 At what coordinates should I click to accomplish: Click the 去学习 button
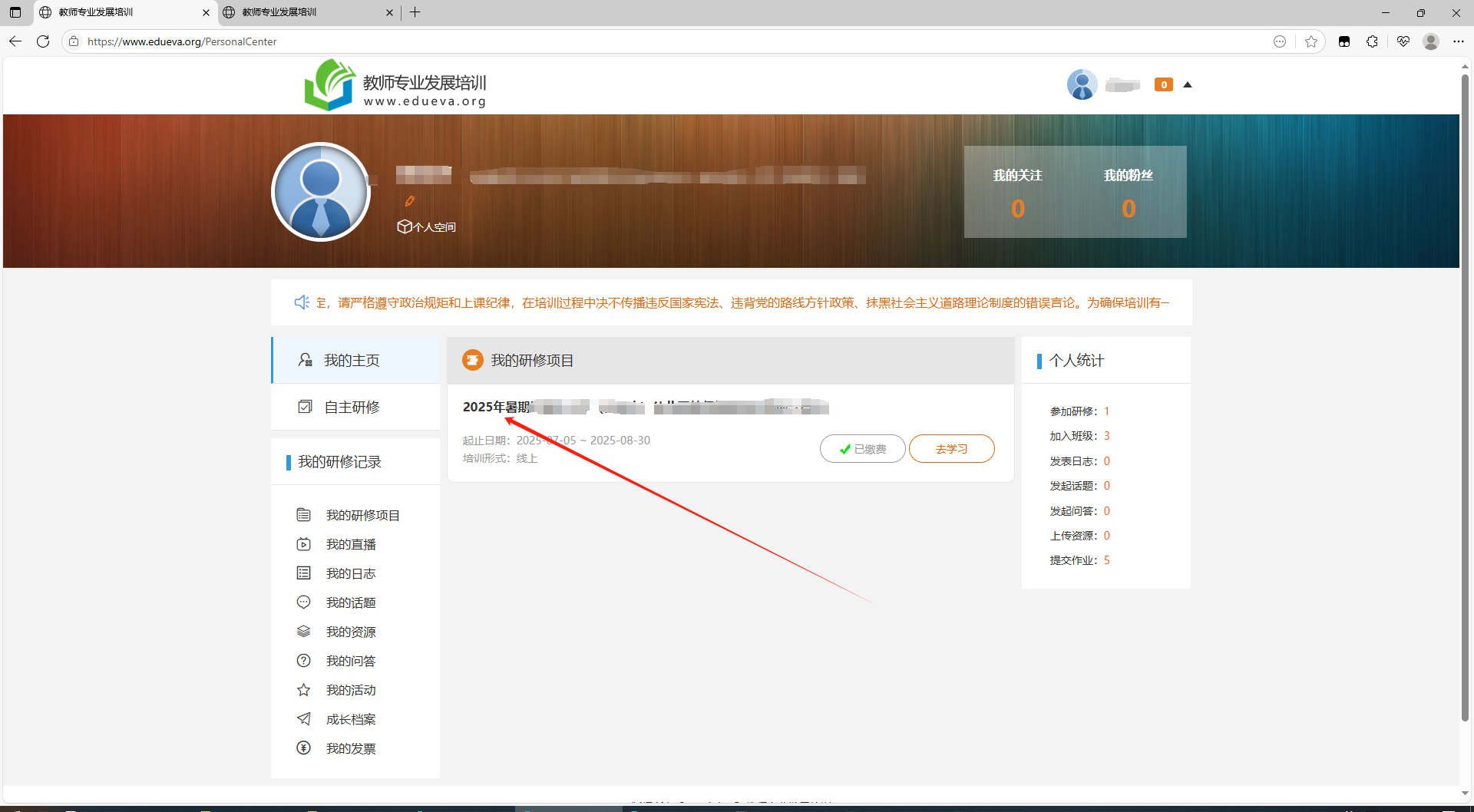pyautogui.click(x=951, y=449)
